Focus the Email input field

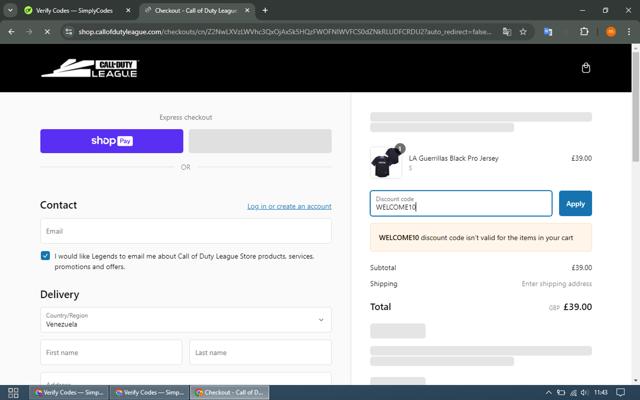pyautogui.click(x=186, y=231)
